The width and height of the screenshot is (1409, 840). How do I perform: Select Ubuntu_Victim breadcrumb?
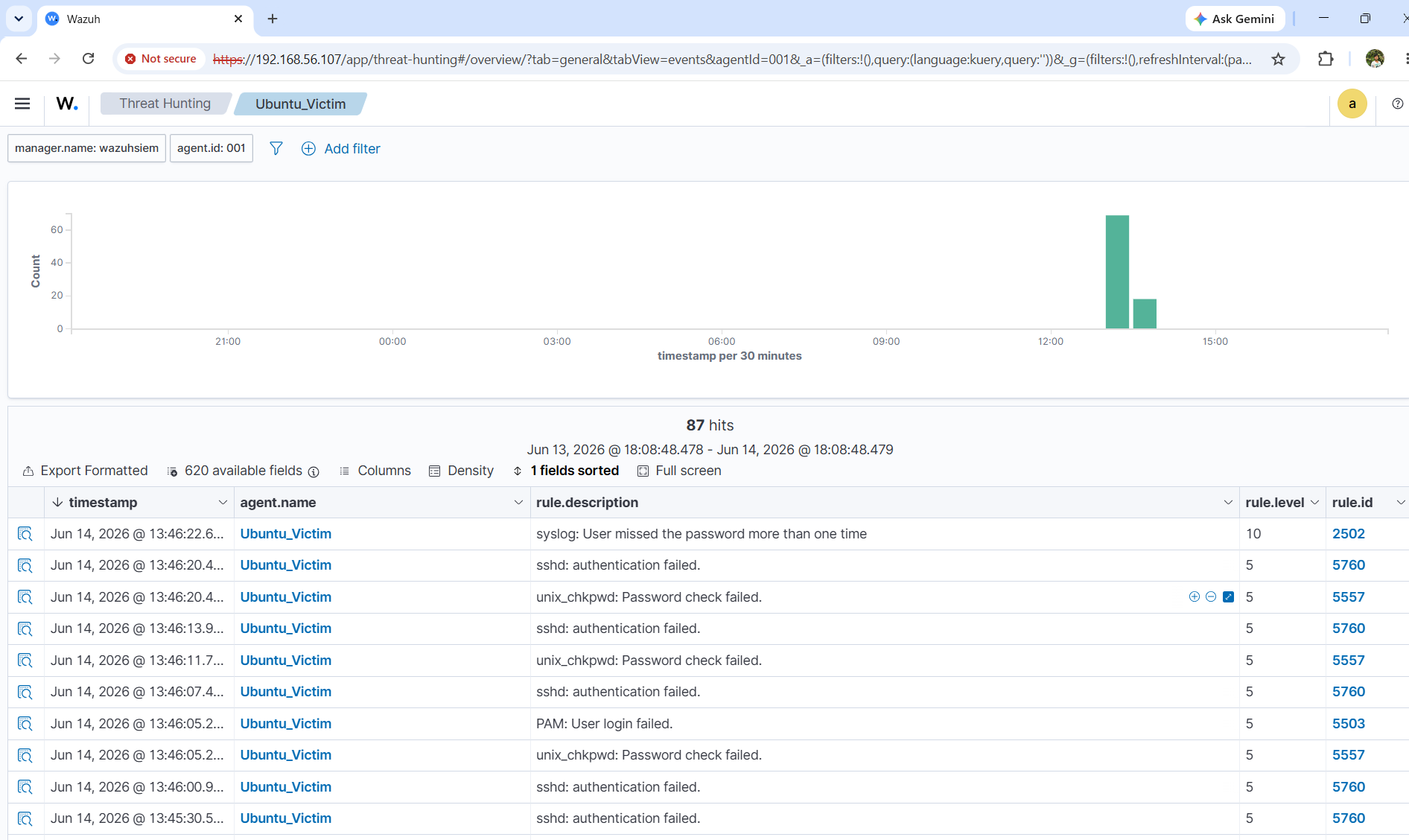point(301,104)
